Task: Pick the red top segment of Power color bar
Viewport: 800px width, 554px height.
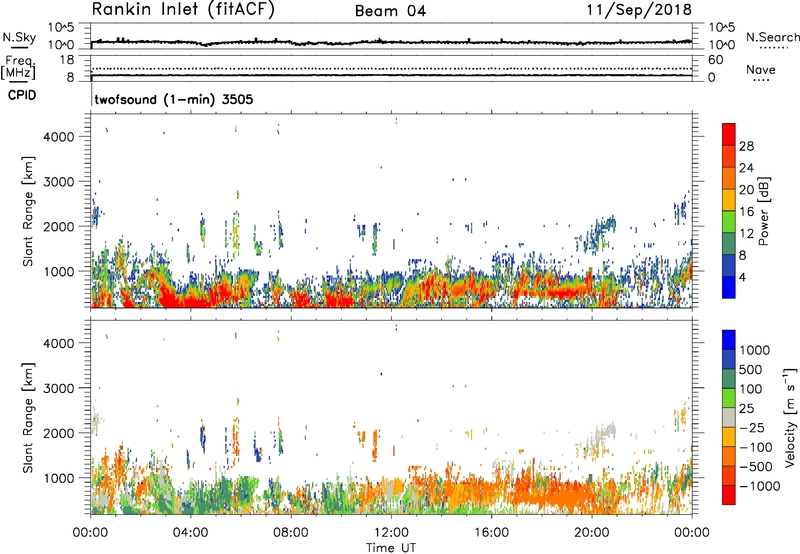Action: coord(729,134)
